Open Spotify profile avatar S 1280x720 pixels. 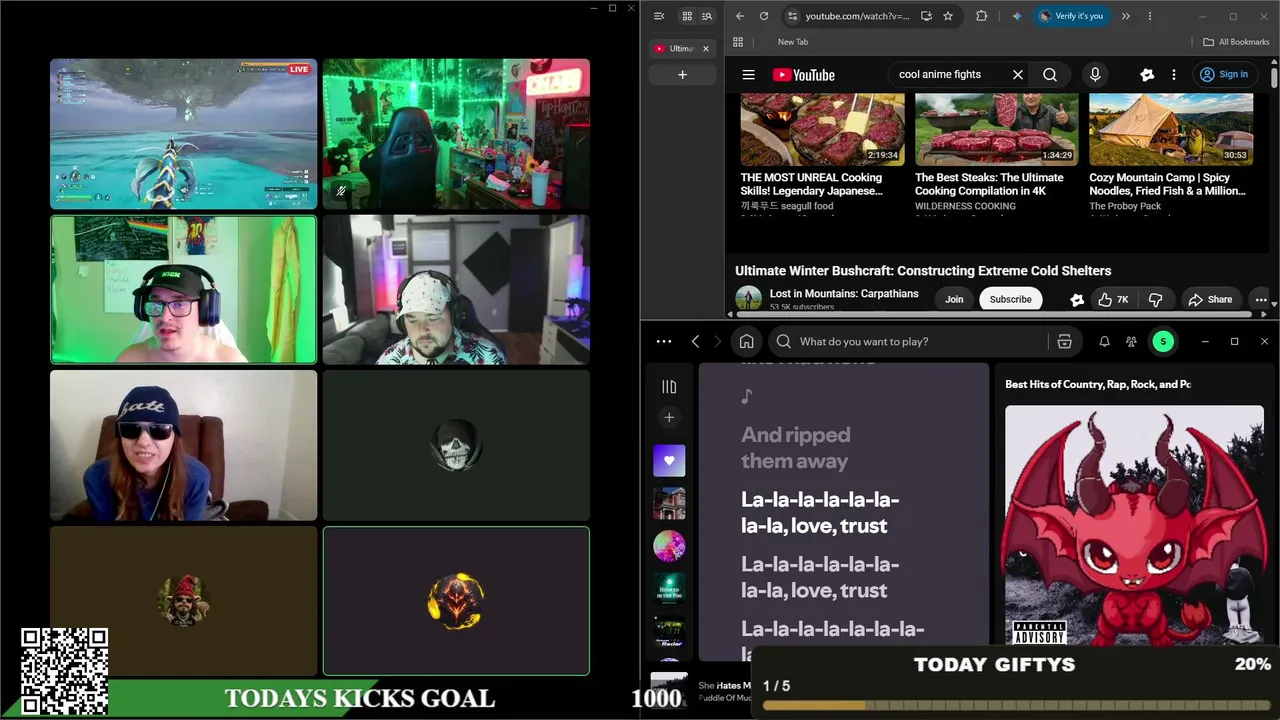[x=1163, y=341]
